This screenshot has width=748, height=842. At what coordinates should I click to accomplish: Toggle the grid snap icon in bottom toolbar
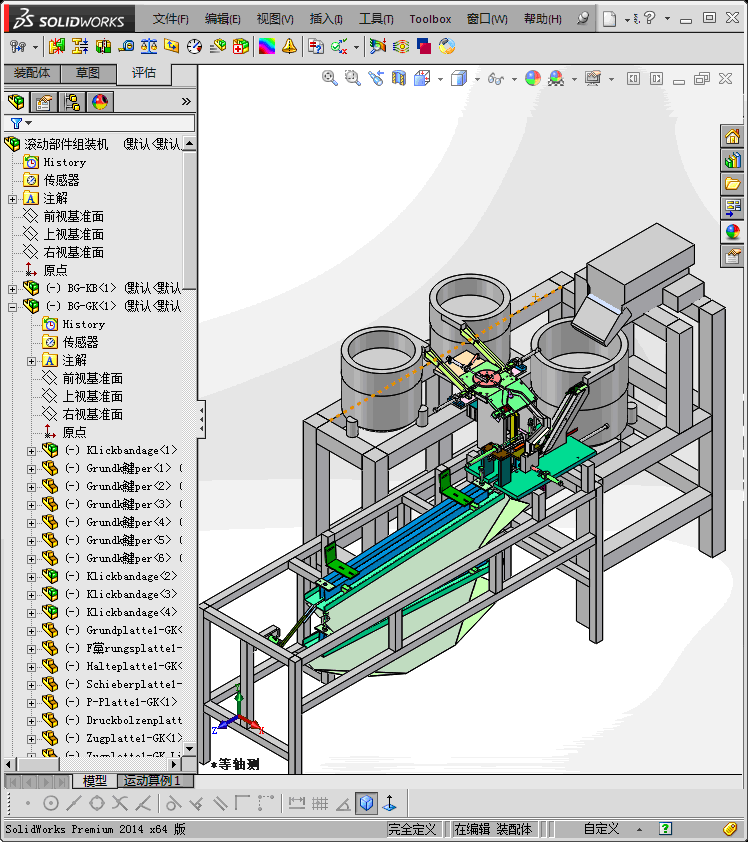click(320, 802)
